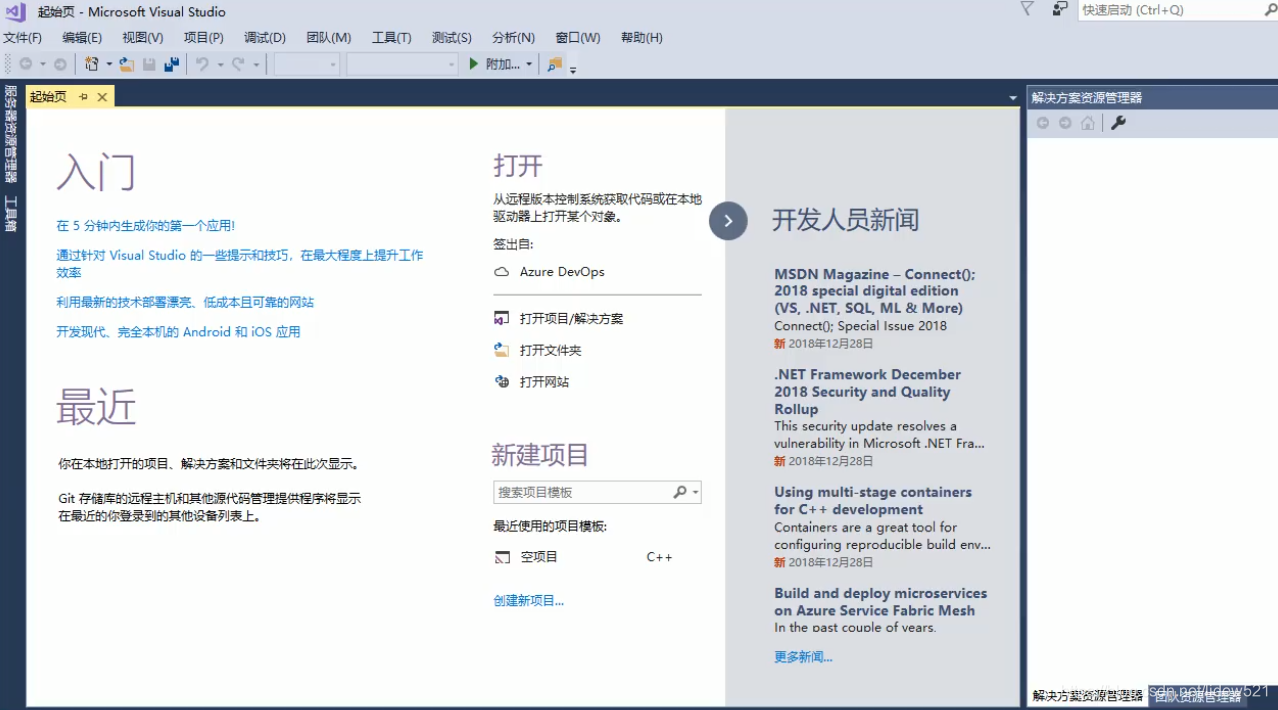Open the 测试(S) menu
This screenshot has height=710, width=1278.
[452, 38]
